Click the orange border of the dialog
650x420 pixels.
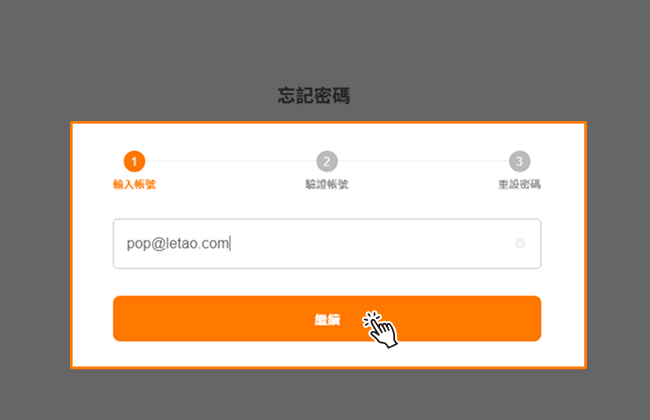coord(327,123)
